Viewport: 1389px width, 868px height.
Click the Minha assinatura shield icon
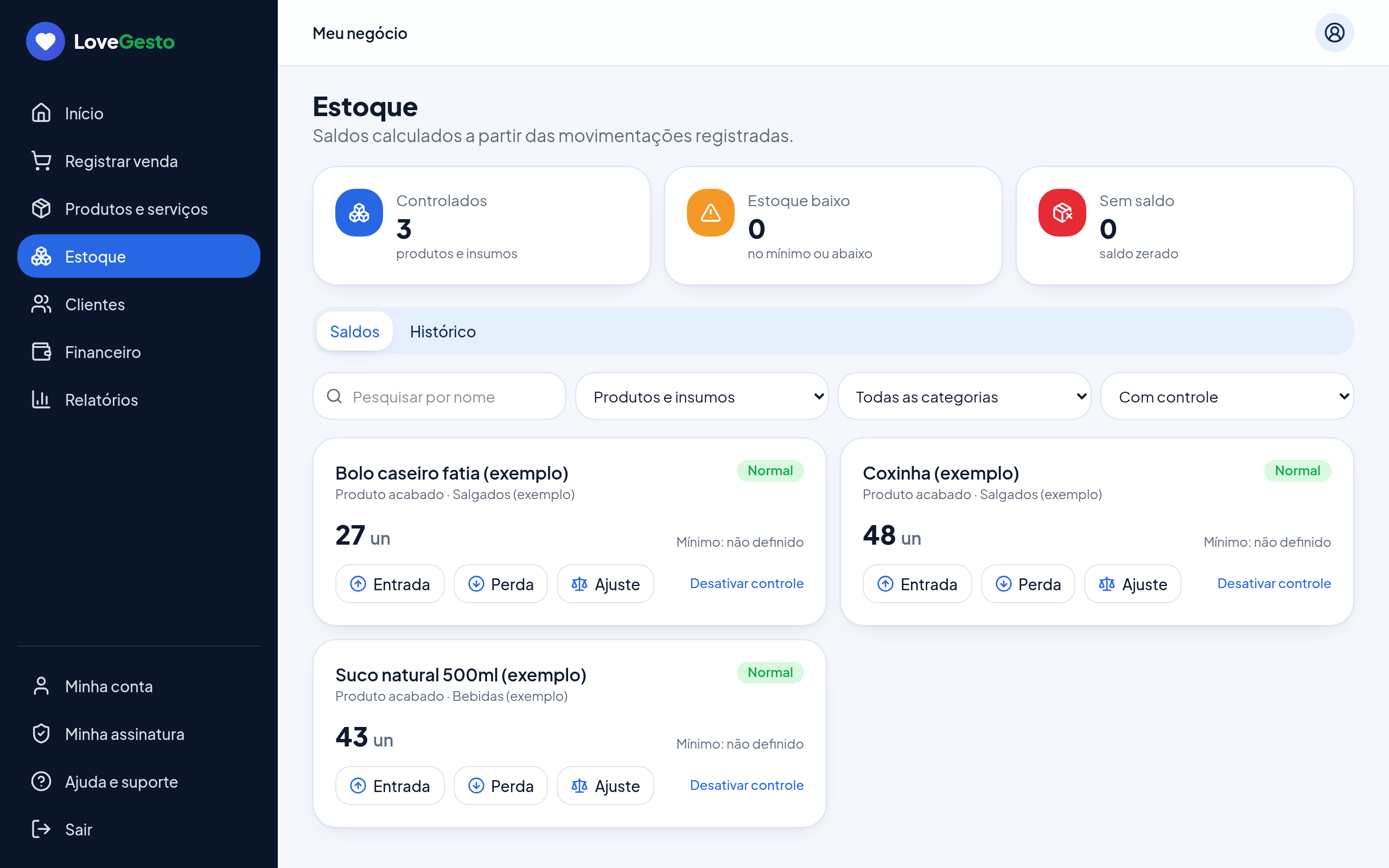41,733
